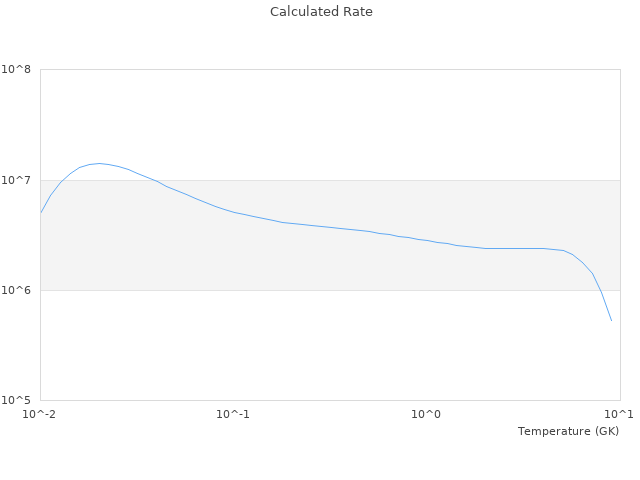
Task: Click the flat plateau of the curve right of 10^0
Action: click(510, 248)
